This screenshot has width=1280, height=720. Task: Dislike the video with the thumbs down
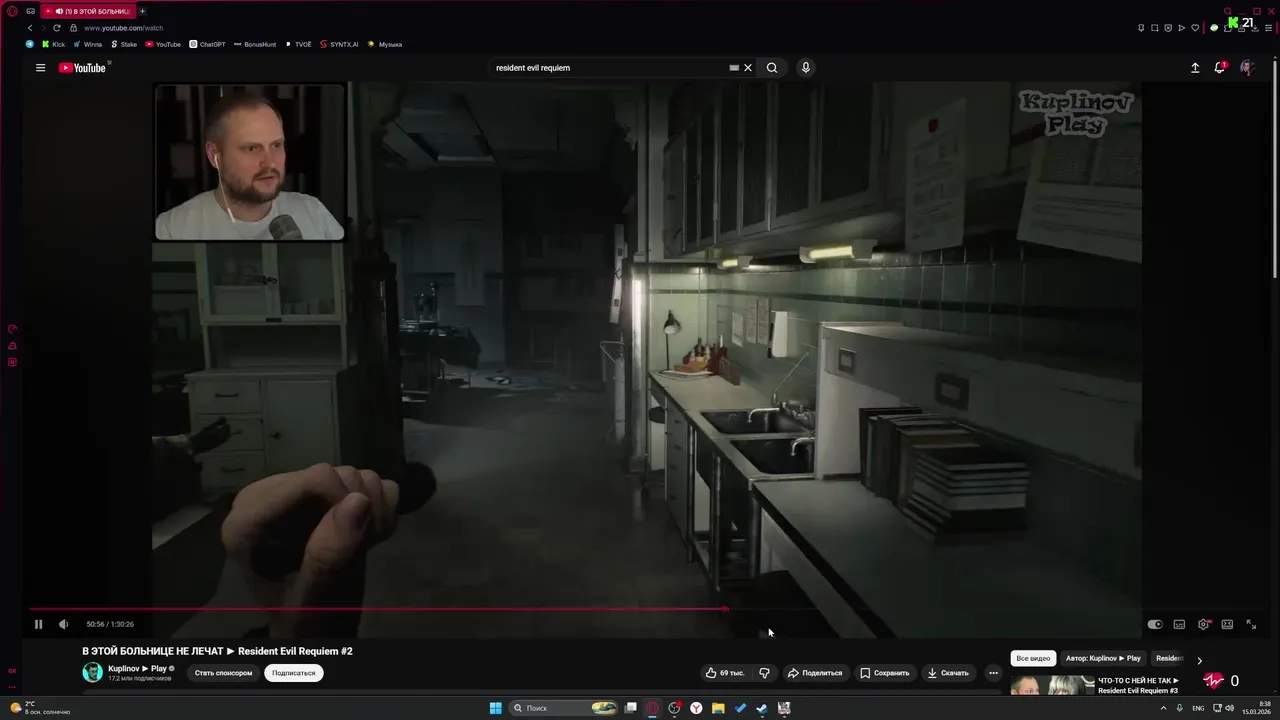(764, 673)
